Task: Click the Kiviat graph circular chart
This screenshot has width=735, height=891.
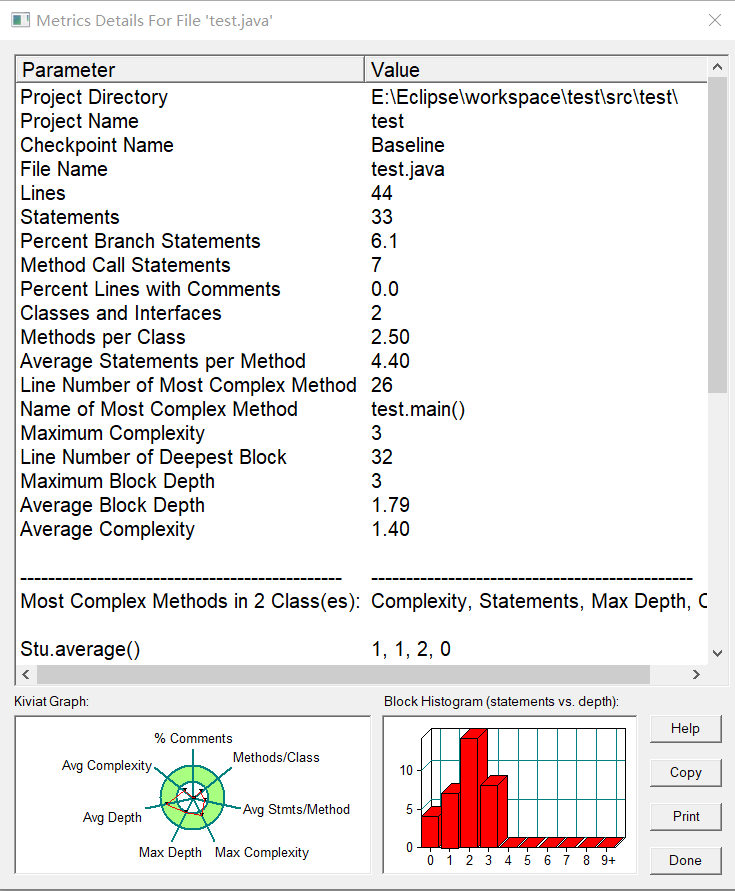Action: point(193,797)
